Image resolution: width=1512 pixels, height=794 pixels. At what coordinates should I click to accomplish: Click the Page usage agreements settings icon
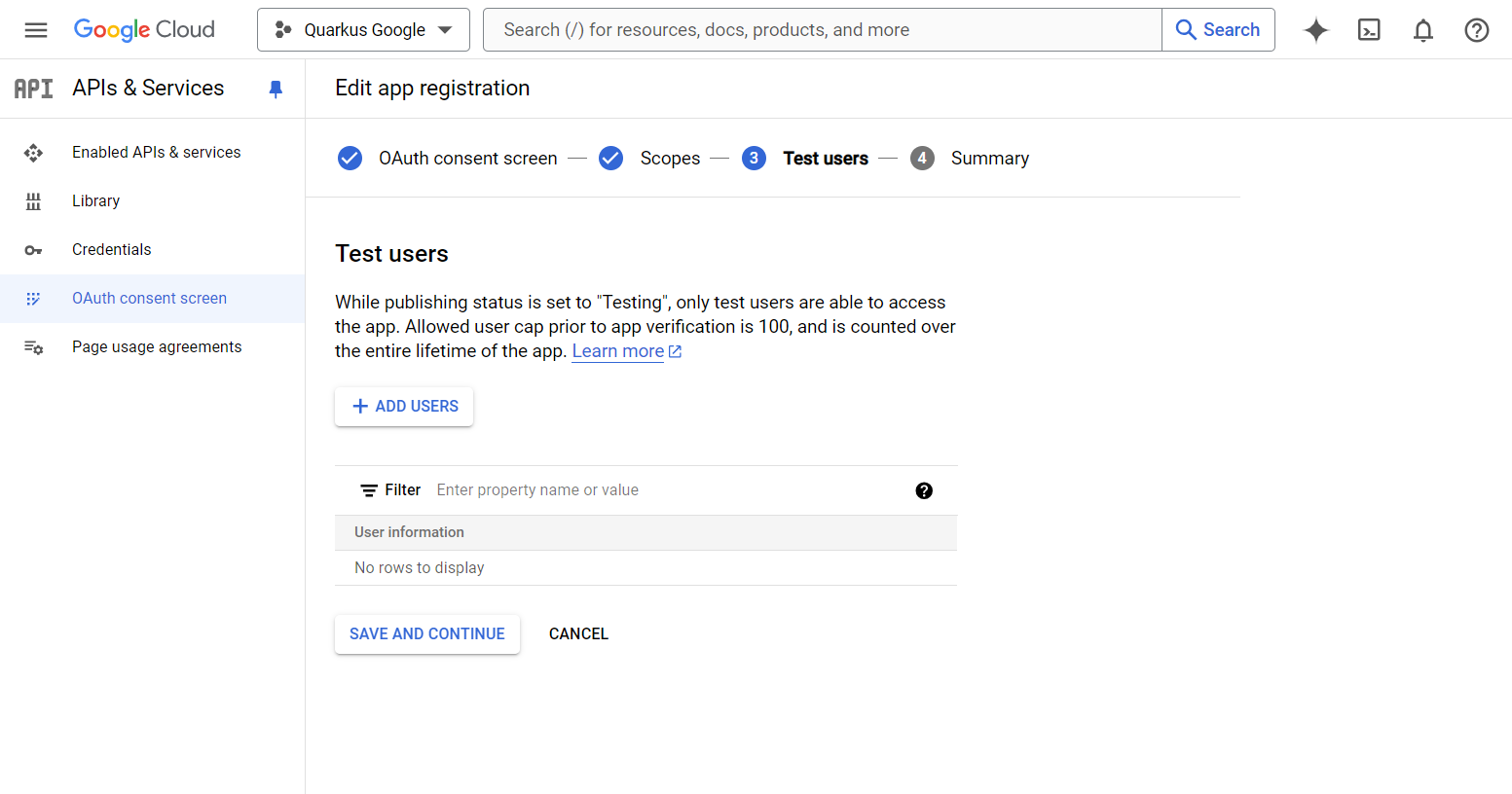coord(33,347)
